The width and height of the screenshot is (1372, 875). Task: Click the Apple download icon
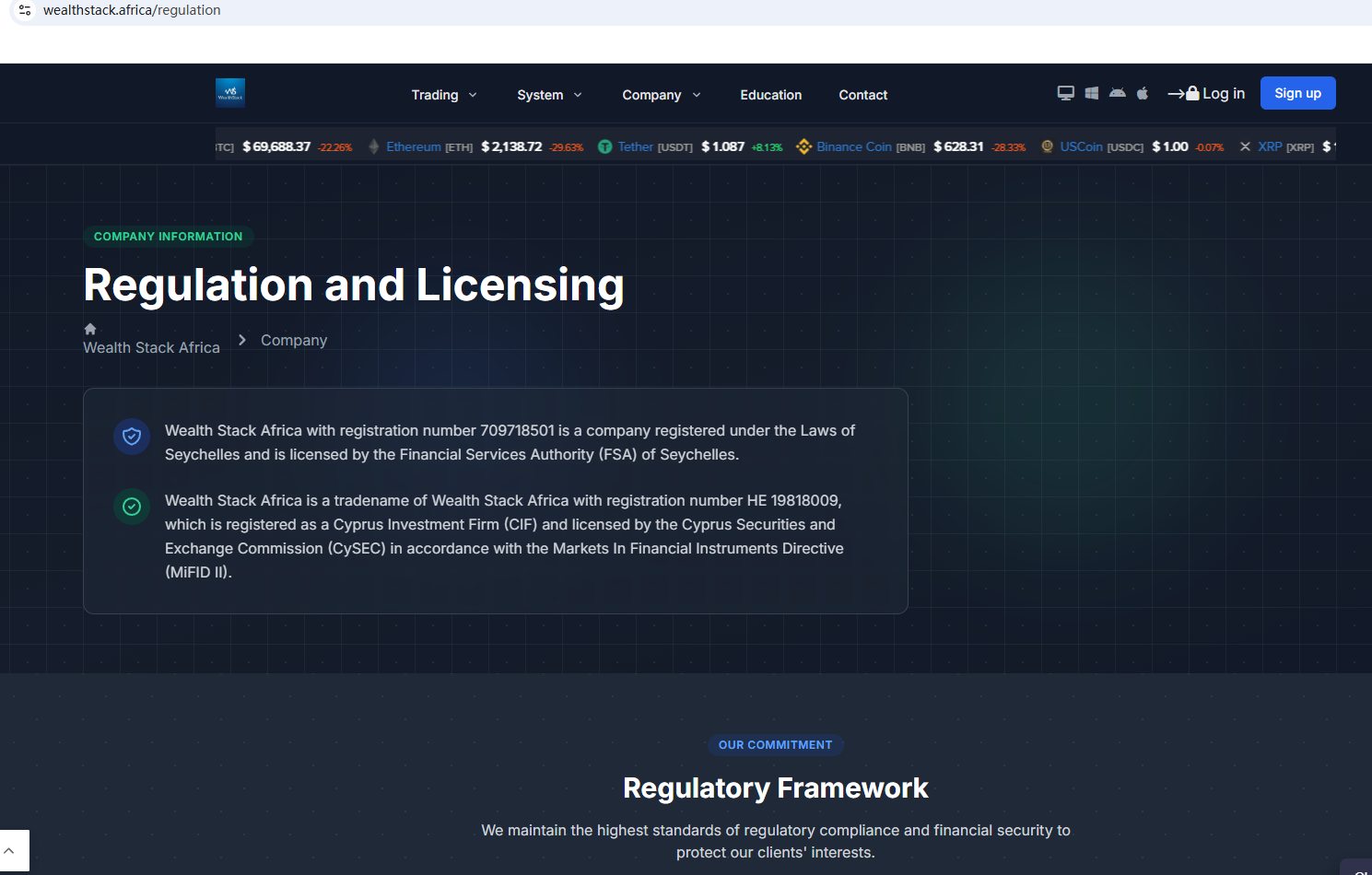[1143, 93]
